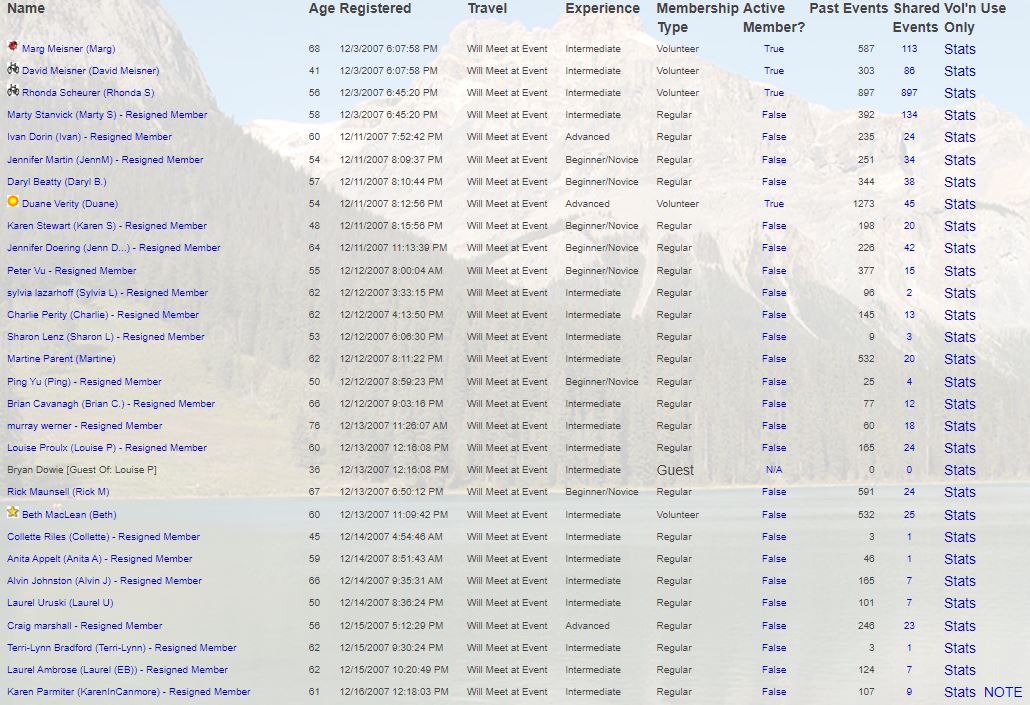Click the gold star icon beside Beth MacLean
Viewport: 1030px width, 705px height.
pos(13,512)
